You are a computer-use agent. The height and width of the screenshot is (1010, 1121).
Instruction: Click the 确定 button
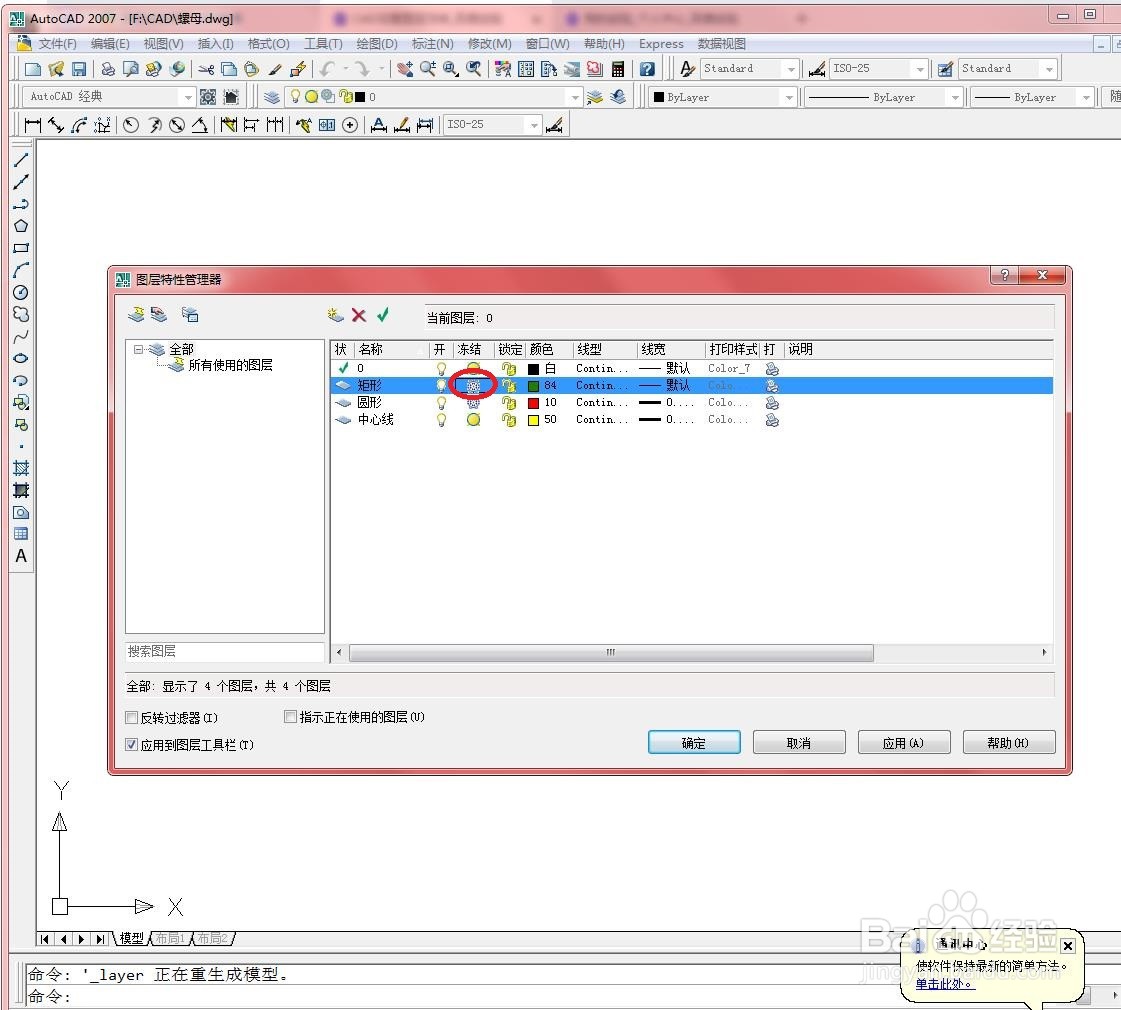(x=693, y=743)
